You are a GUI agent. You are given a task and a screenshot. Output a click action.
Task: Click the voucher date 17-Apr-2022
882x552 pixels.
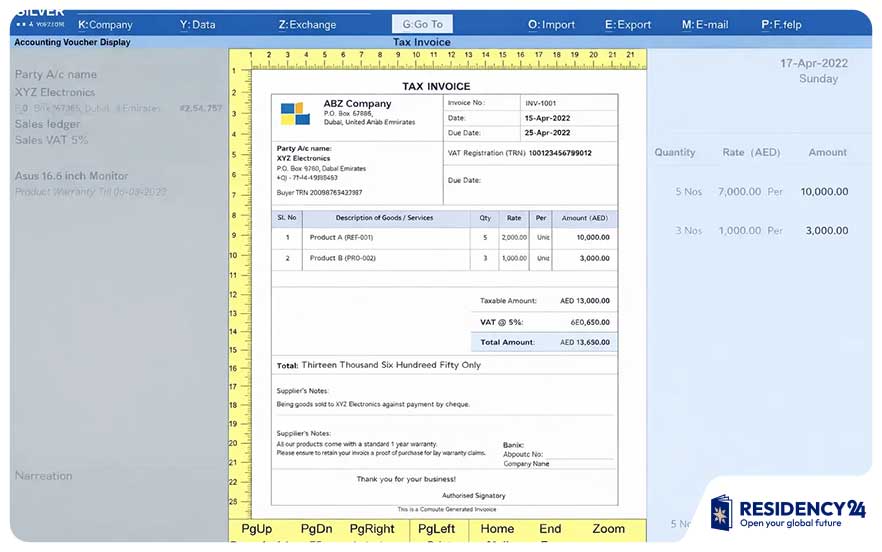point(813,64)
